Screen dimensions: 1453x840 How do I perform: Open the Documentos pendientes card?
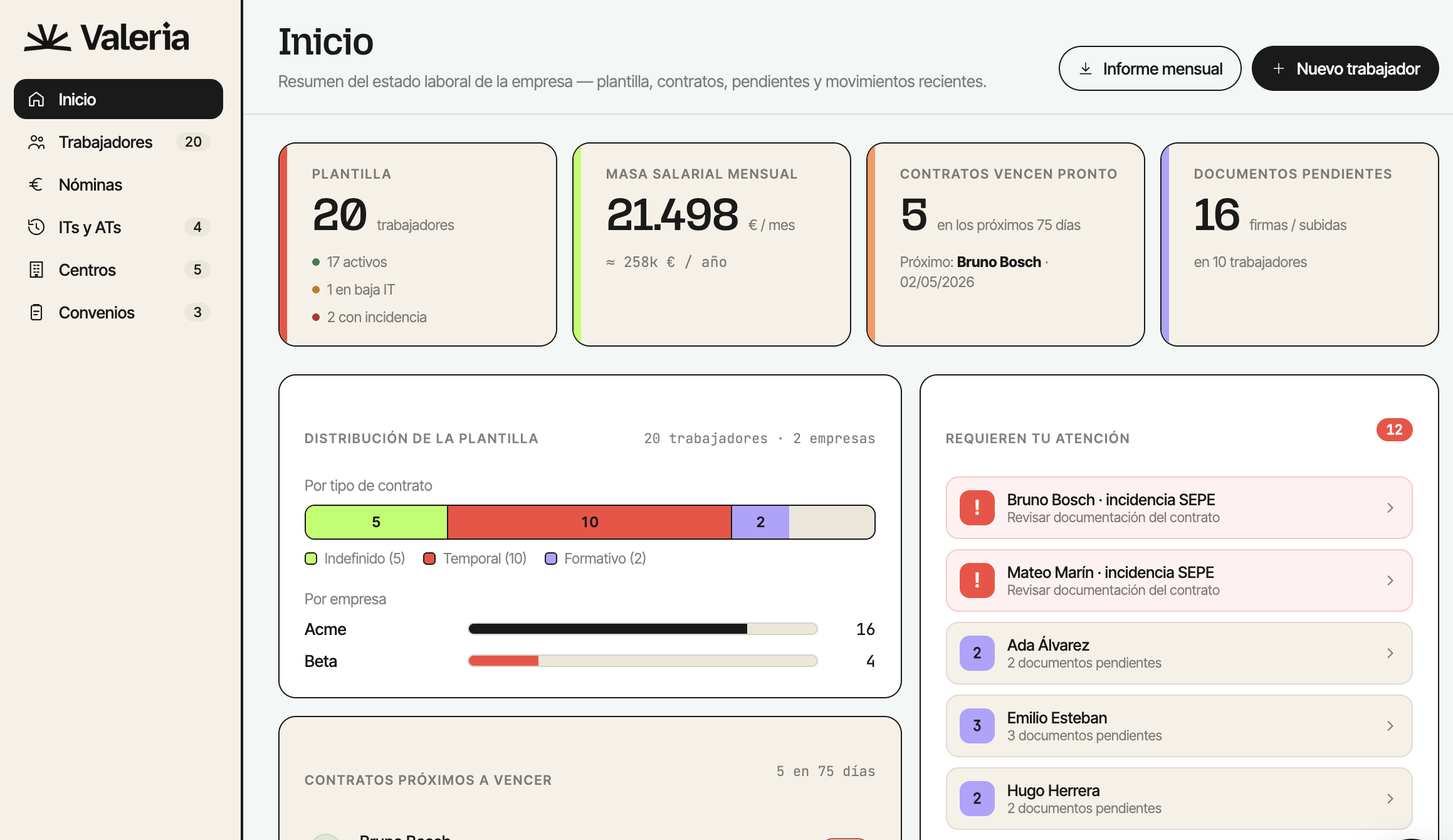(1299, 244)
